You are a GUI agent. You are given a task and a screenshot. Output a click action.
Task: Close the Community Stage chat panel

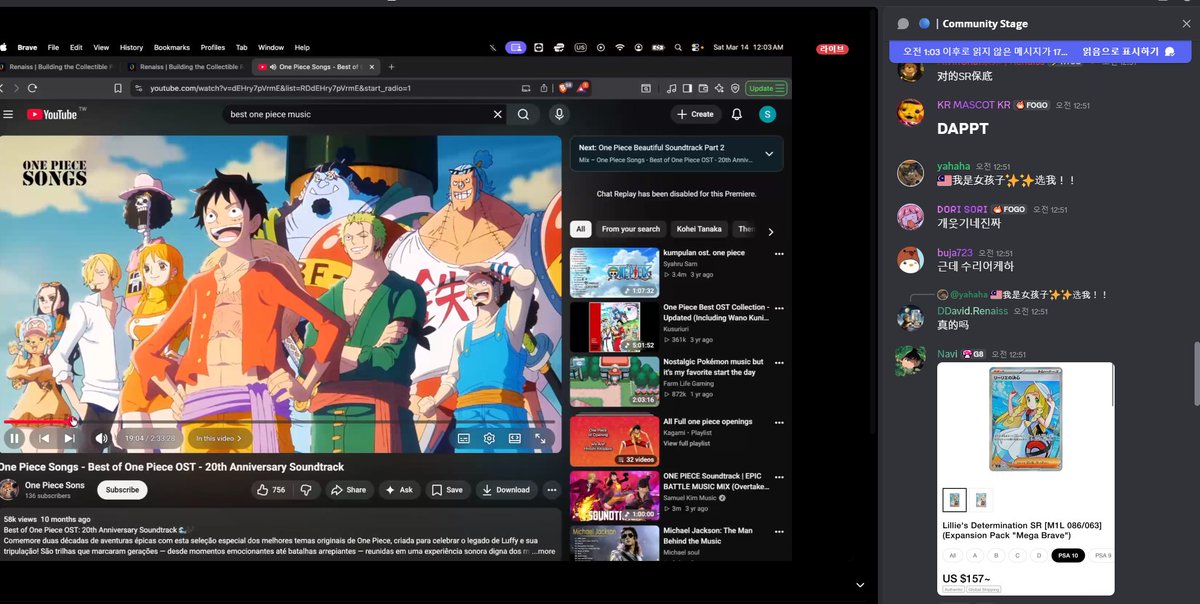click(x=1186, y=23)
